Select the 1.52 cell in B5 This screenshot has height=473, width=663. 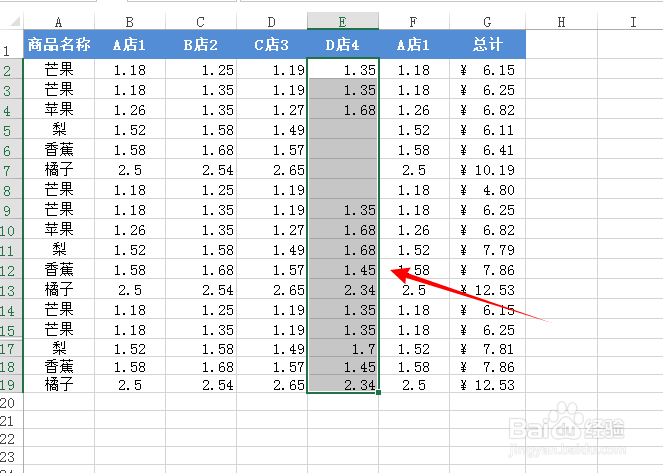pos(130,129)
